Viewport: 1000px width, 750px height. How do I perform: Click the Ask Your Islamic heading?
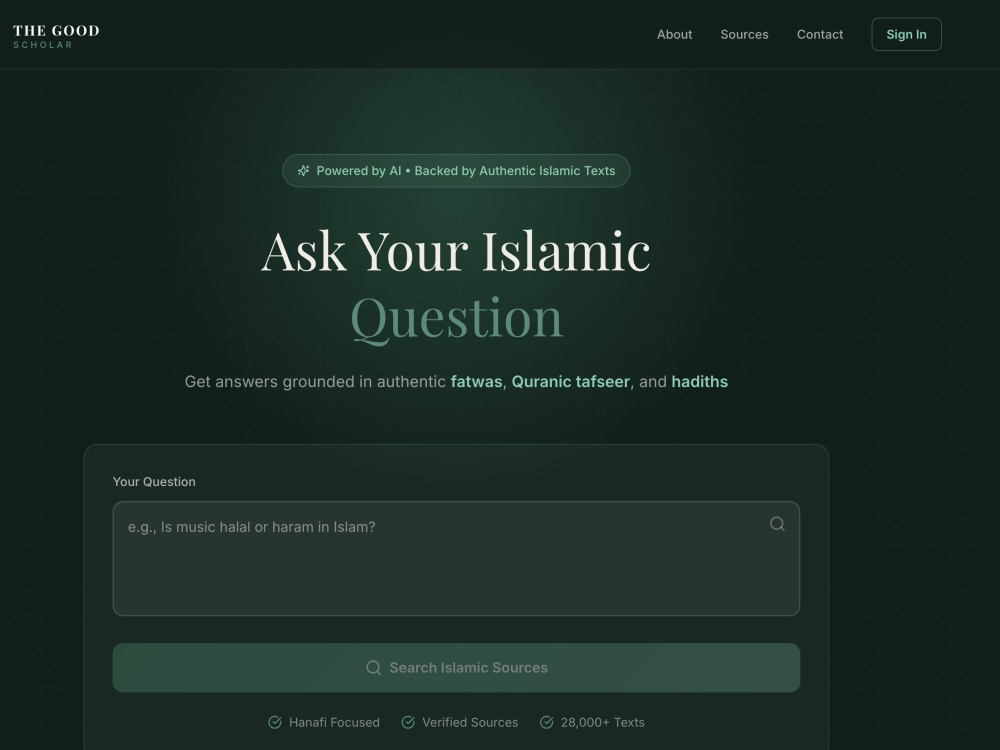pyautogui.click(x=456, y=251)
